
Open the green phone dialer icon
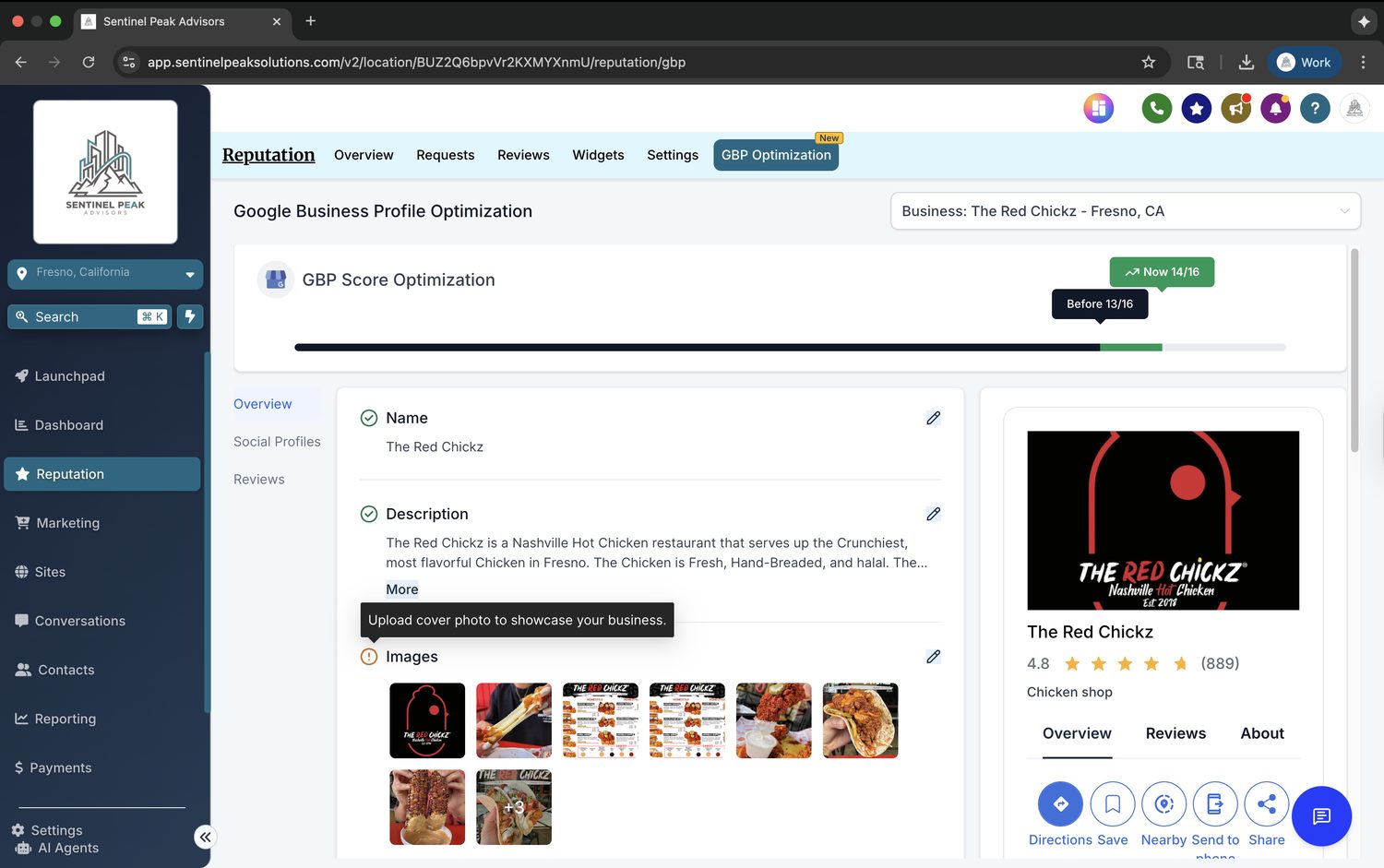1156,109
